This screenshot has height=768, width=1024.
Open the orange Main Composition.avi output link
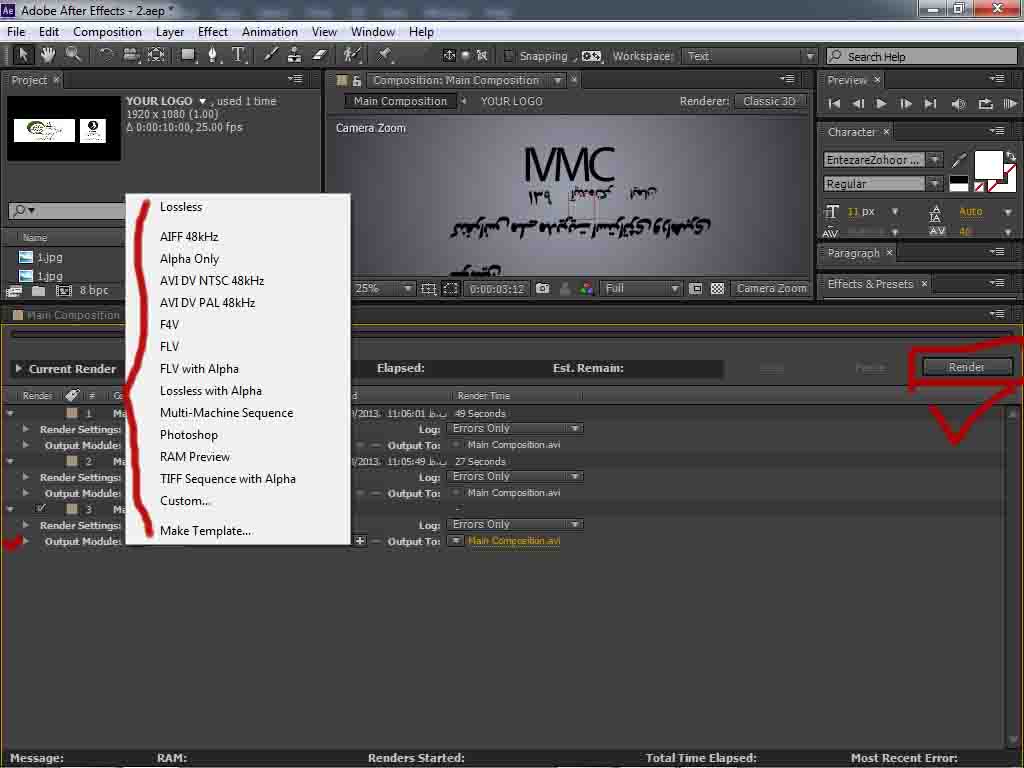click(x=514, y=541)
